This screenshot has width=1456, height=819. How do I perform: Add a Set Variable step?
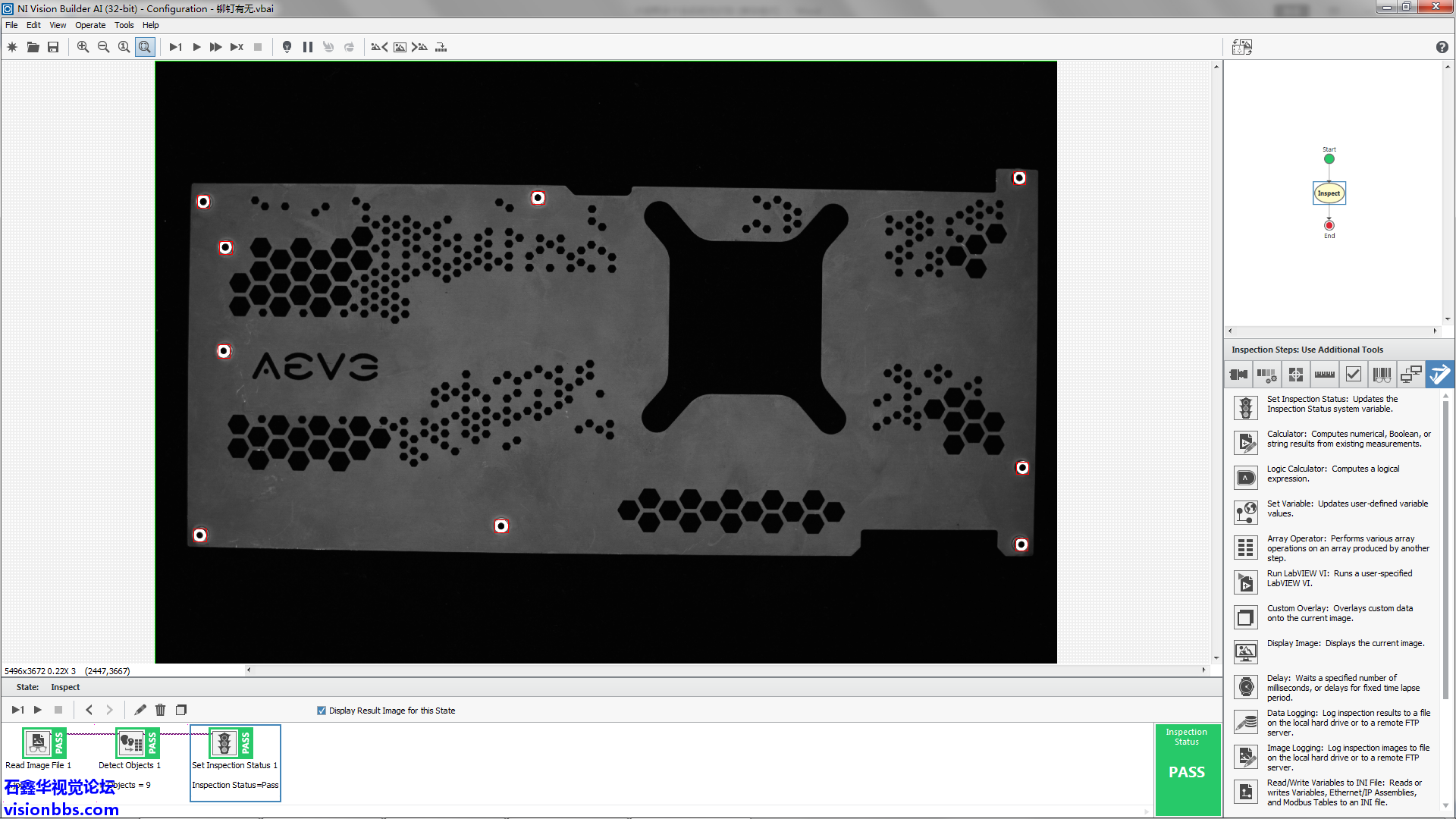point(1332,512)
